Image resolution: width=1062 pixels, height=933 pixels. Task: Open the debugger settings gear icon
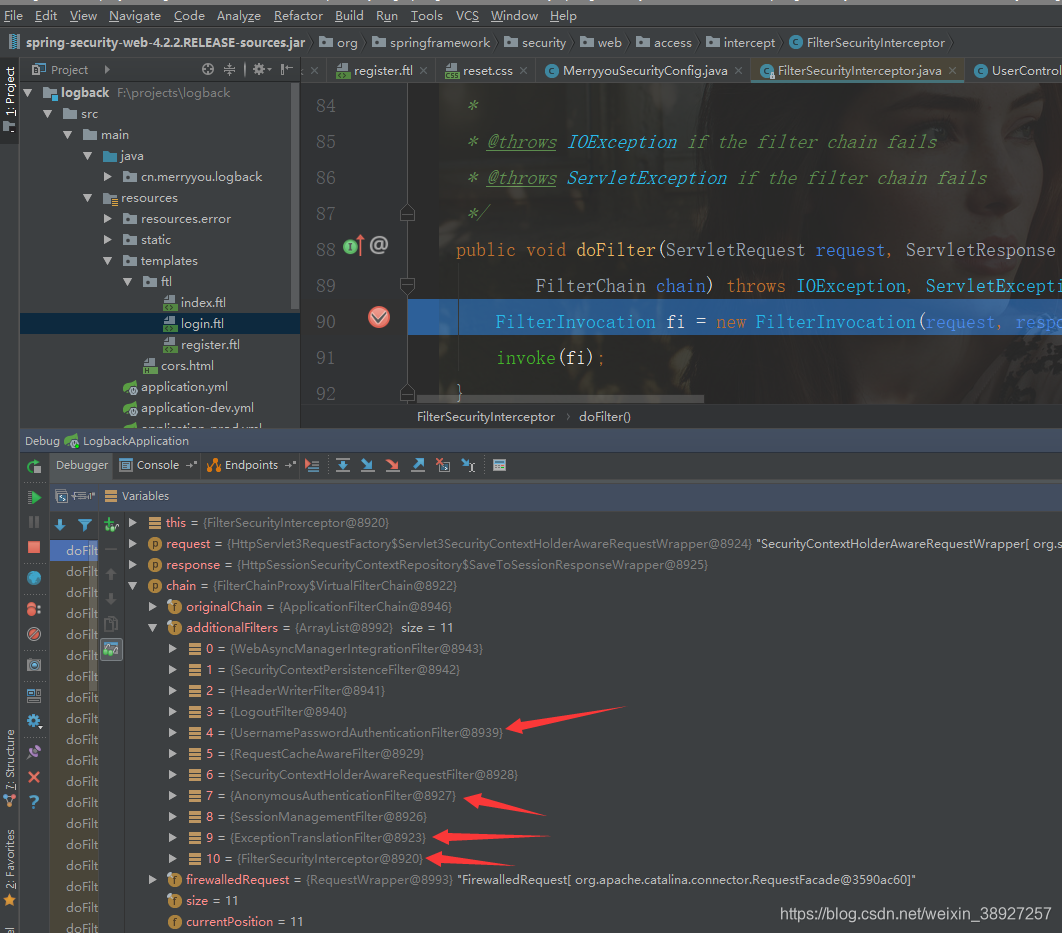click(x=34, y=721)
